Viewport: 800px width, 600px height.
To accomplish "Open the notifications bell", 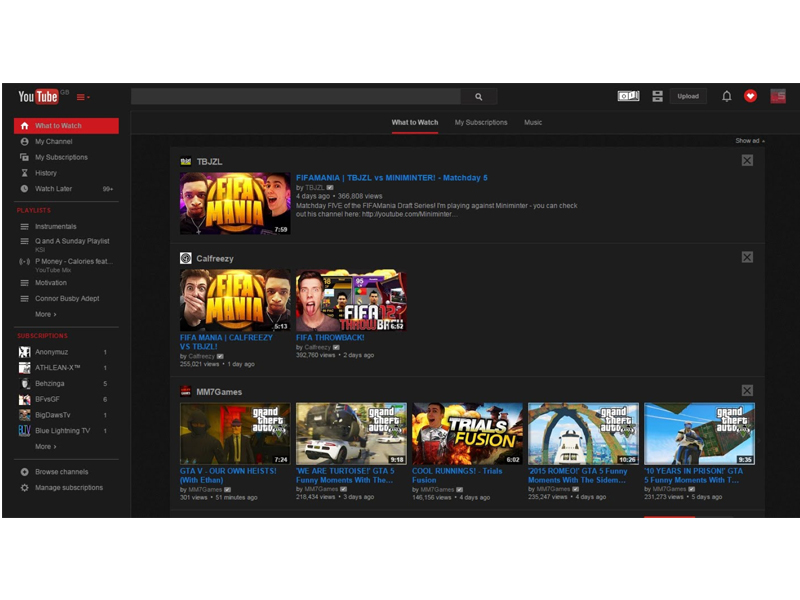I will coord(727,97).
